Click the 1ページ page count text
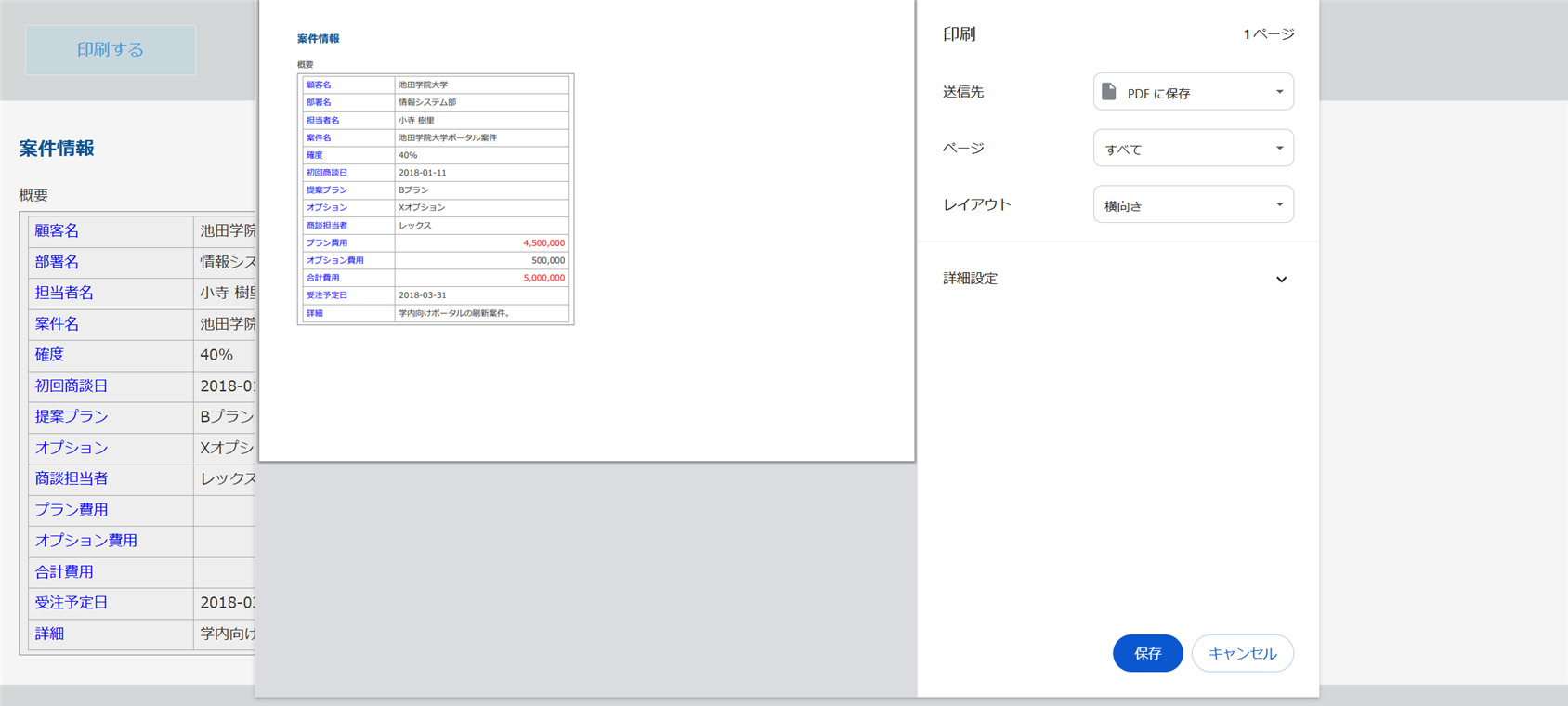The width and height of the screenshot is (1568, 706). click(1269, 34)
